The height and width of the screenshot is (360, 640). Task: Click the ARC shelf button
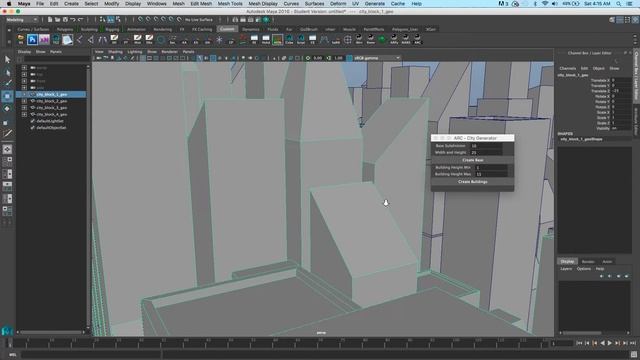click(x=418, y=40)
